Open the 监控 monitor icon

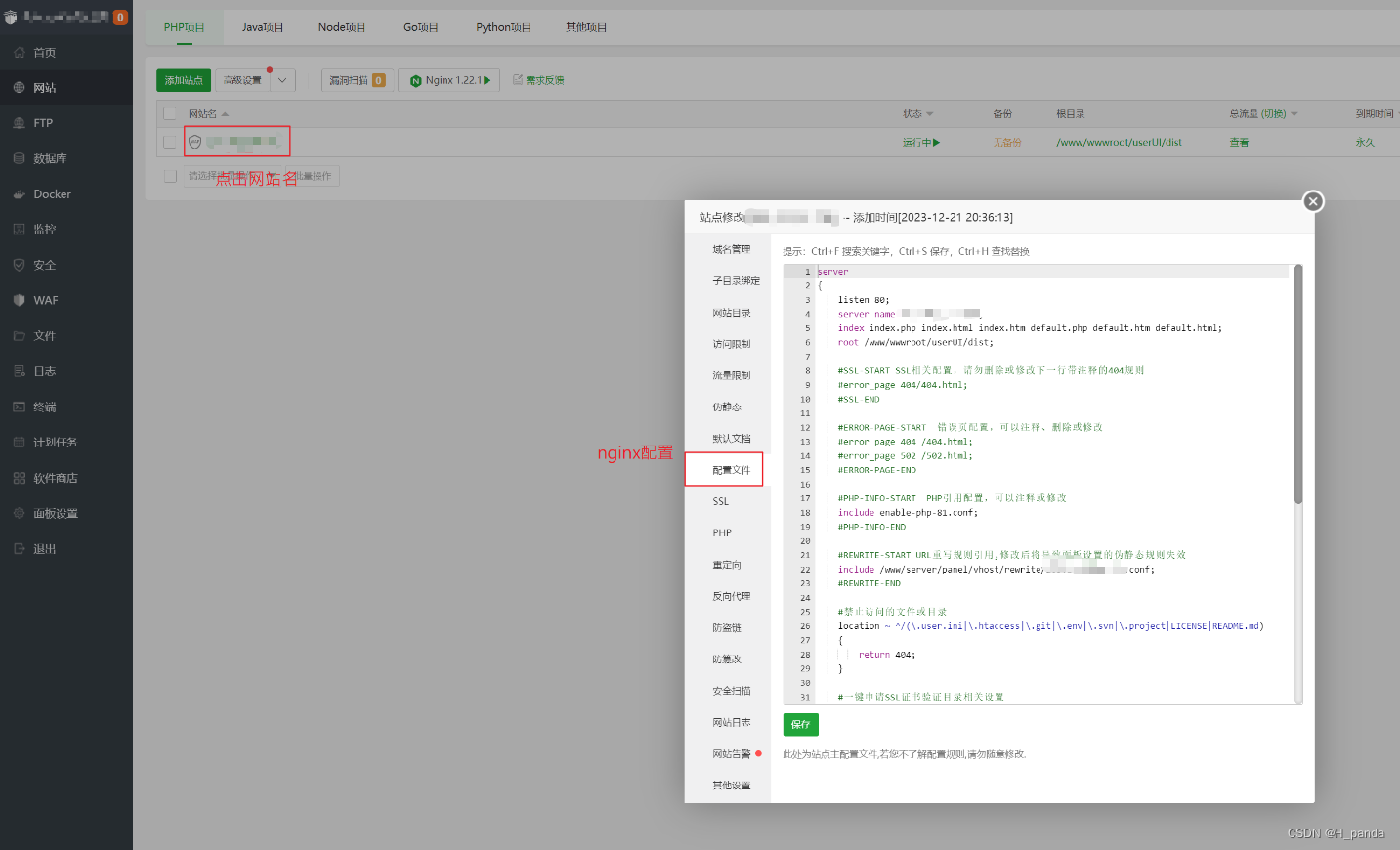pos(19,230)
